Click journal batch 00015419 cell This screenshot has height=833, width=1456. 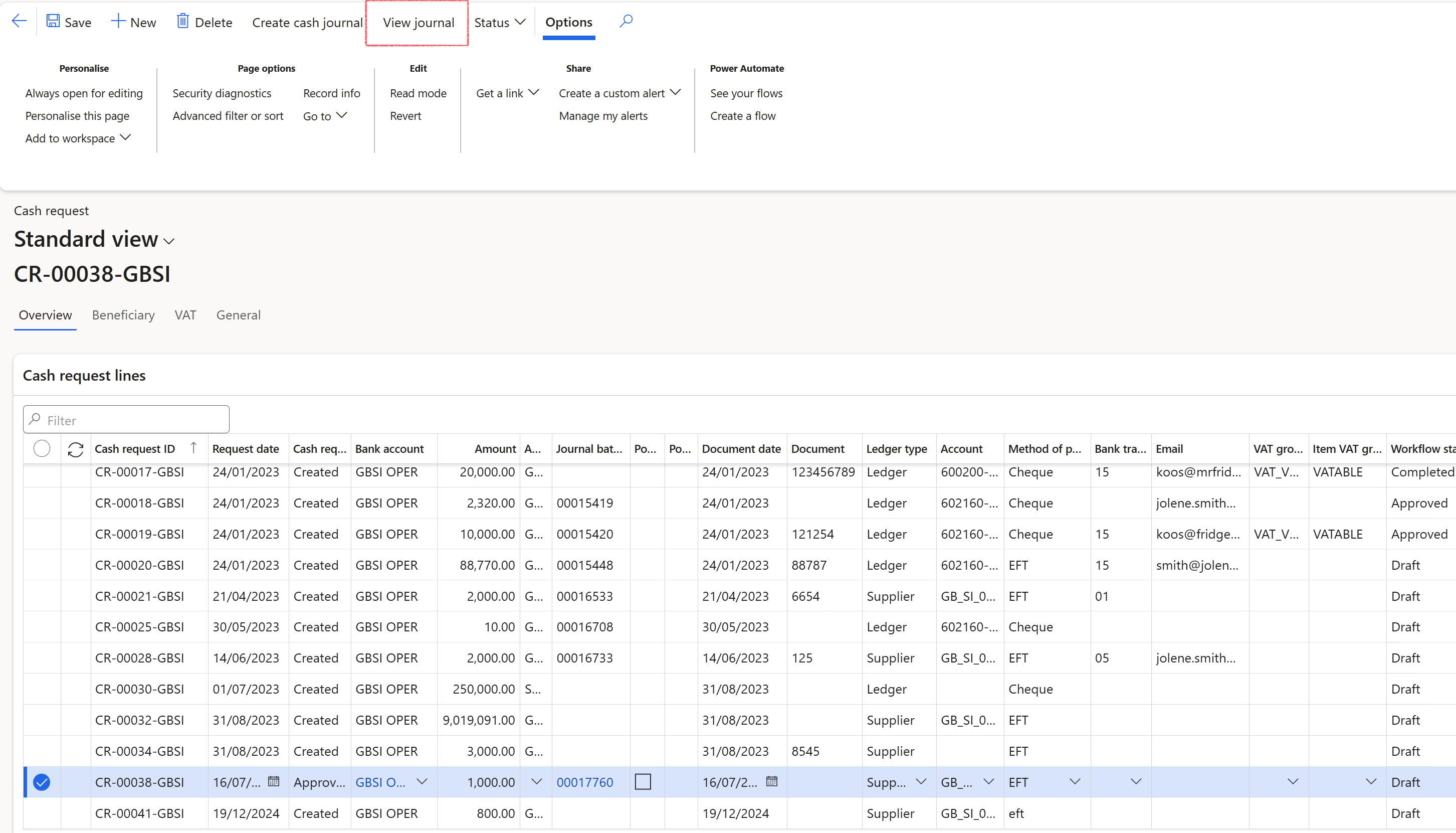pos(584,503)
